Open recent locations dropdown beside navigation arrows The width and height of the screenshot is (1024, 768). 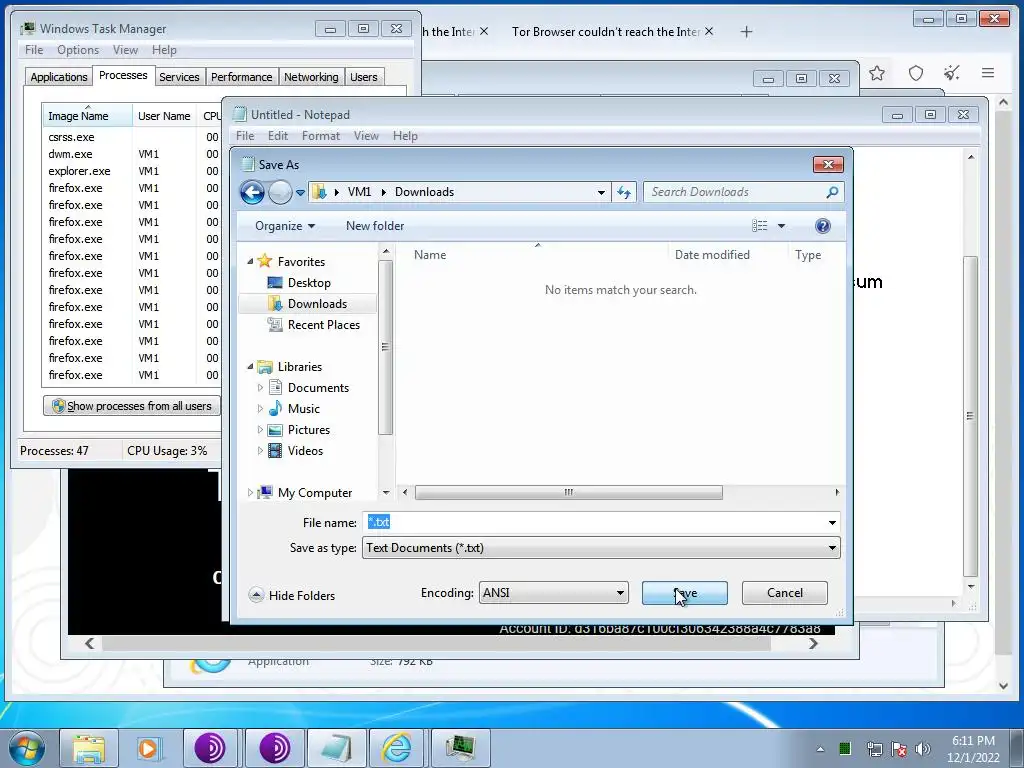click(300, 193)
